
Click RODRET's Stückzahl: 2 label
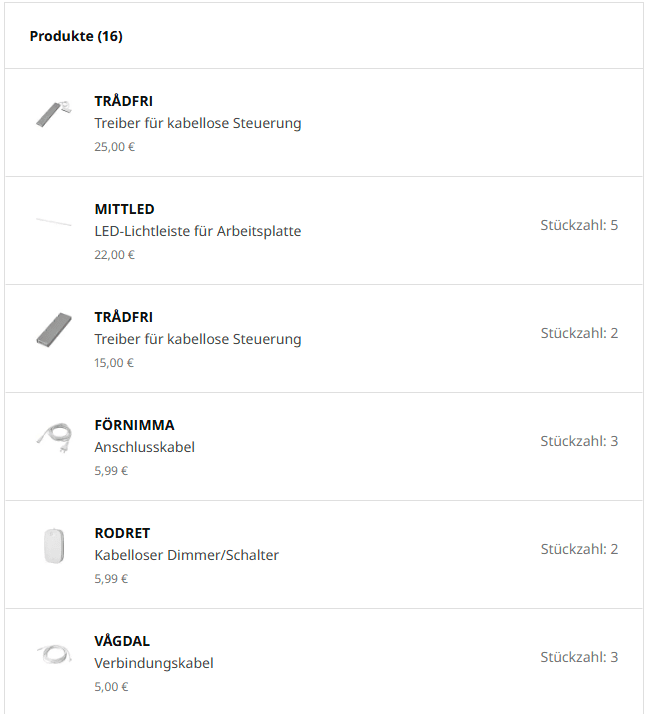579,549
